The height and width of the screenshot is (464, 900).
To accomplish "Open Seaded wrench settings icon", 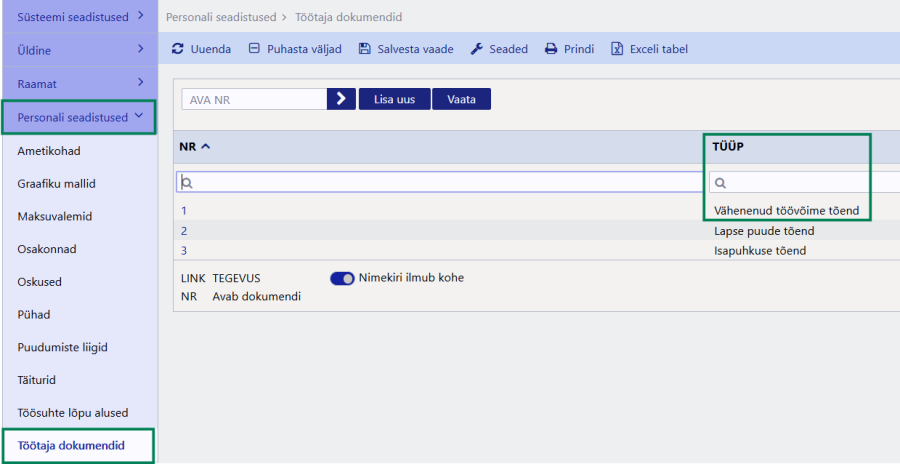I will (476, 49).
